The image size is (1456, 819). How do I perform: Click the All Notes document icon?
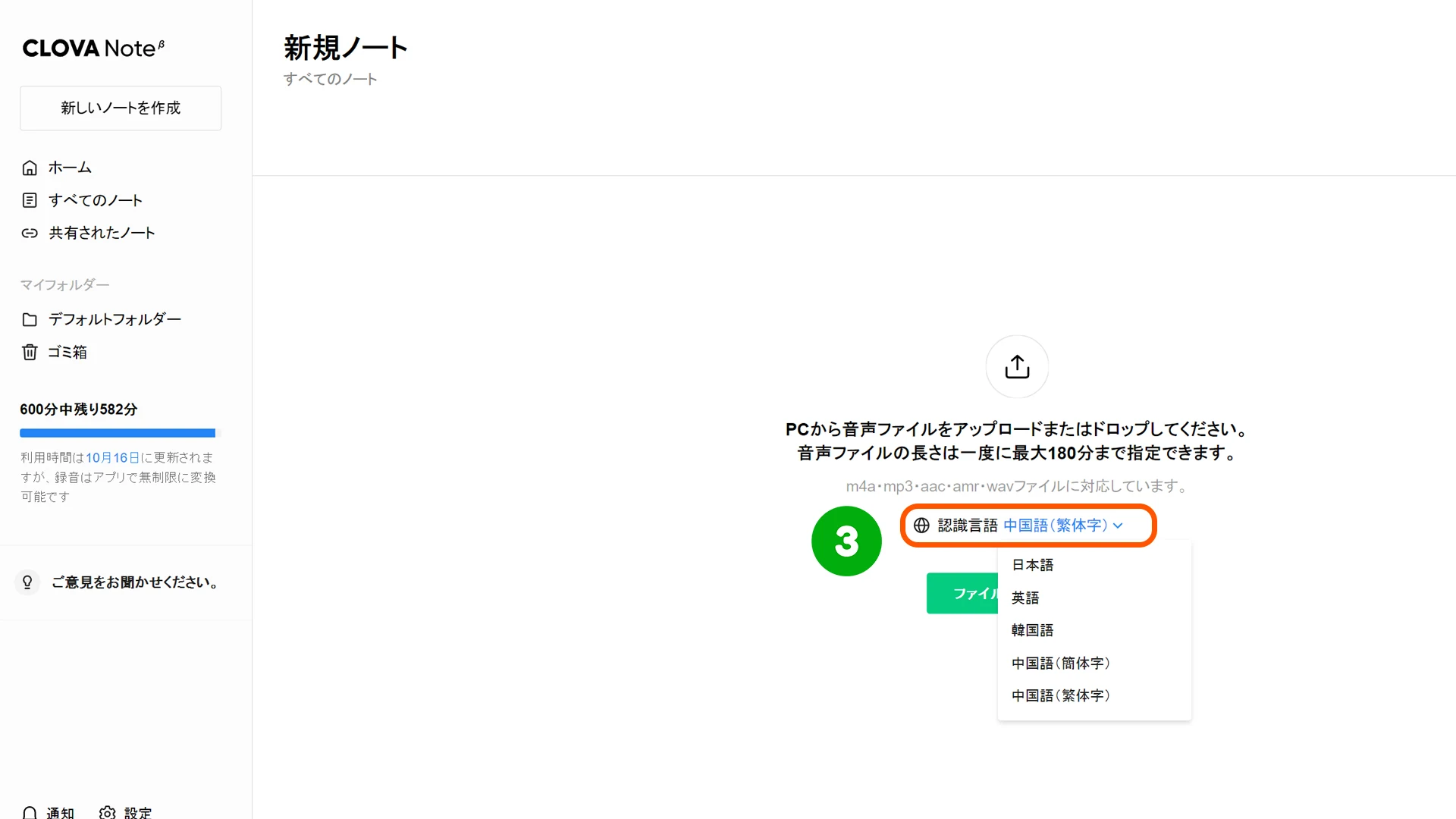click(x=30, y=200)
